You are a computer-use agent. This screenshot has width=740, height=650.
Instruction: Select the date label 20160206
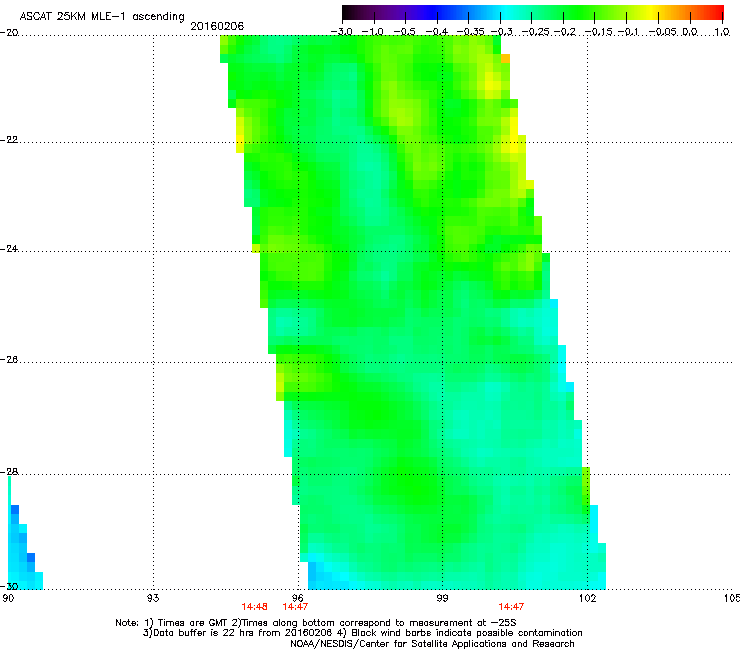[217, 26]
